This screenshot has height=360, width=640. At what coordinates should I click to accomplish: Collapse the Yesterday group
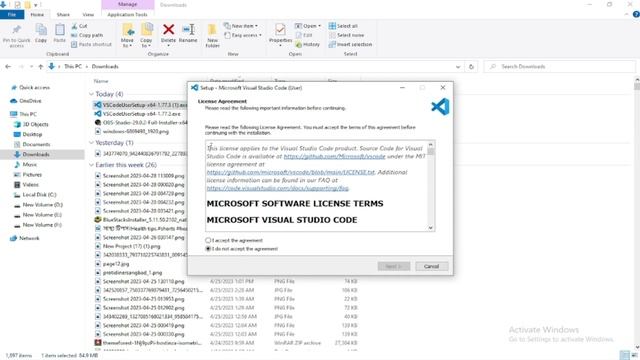[x=91, y=143]
